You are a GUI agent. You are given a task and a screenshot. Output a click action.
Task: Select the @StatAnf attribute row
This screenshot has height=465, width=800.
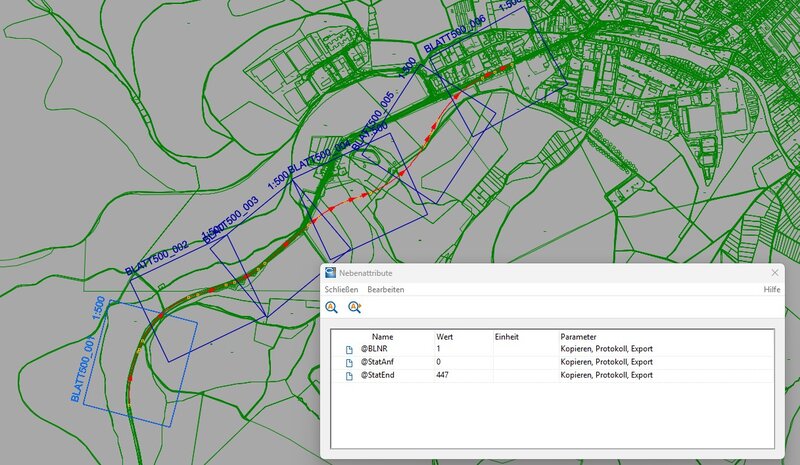point(379,362)
